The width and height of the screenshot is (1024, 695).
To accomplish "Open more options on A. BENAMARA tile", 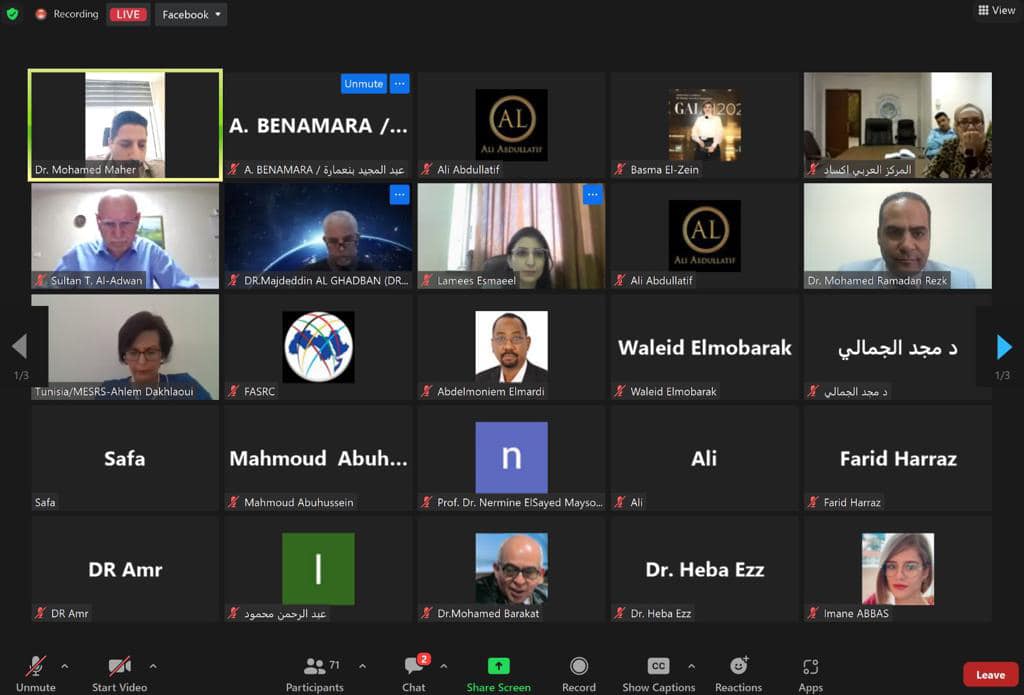I will point(400,84).
